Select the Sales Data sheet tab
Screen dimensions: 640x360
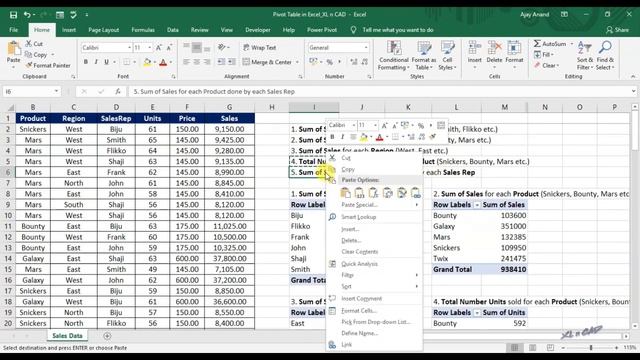point(67,336)
